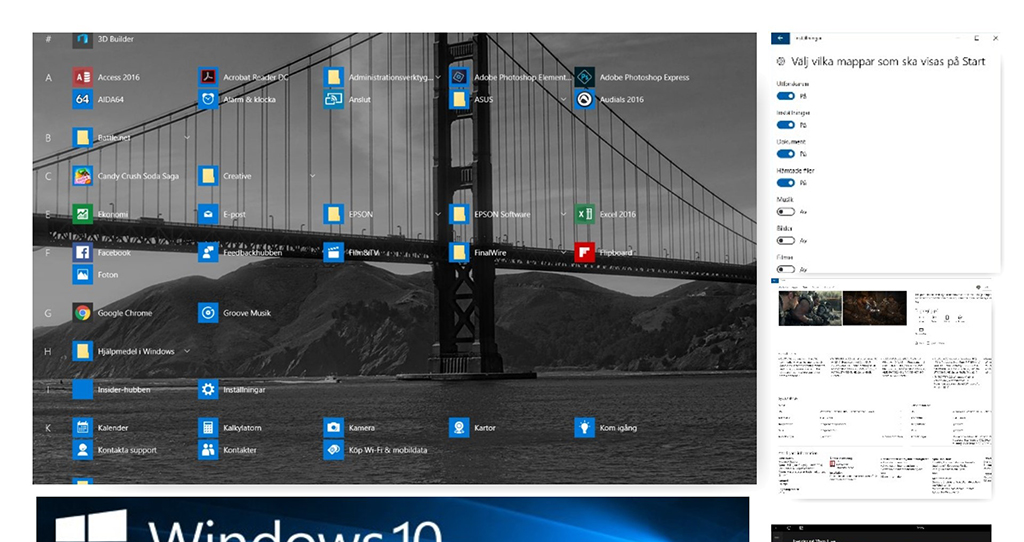
Task: Open AIDA64 app
Action: click(x=98, y=99)
